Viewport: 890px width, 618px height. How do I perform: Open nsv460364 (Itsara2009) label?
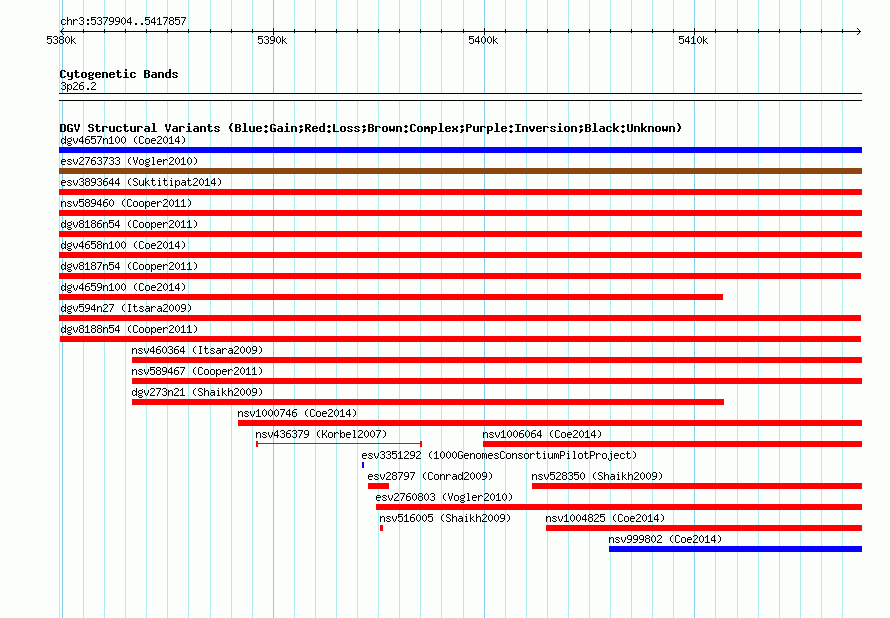(x=198, y=350)
